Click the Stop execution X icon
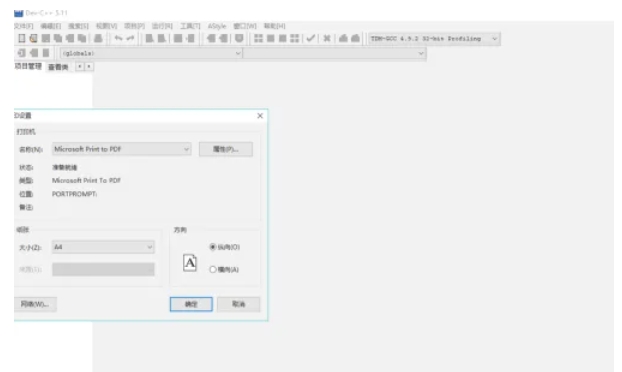The image size is (622, 372). pos(326,38)
